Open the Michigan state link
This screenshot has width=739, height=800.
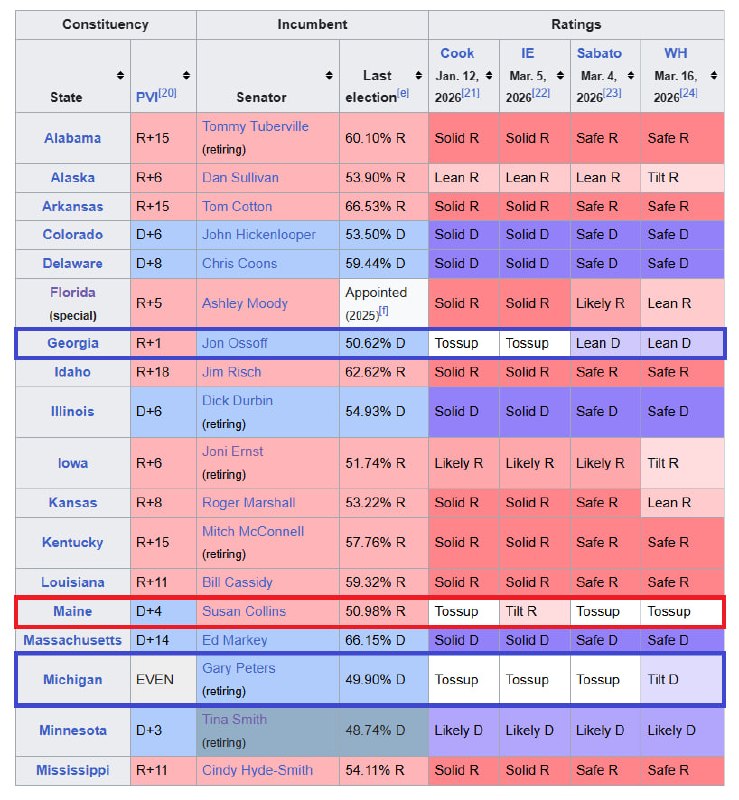[72, 680]
